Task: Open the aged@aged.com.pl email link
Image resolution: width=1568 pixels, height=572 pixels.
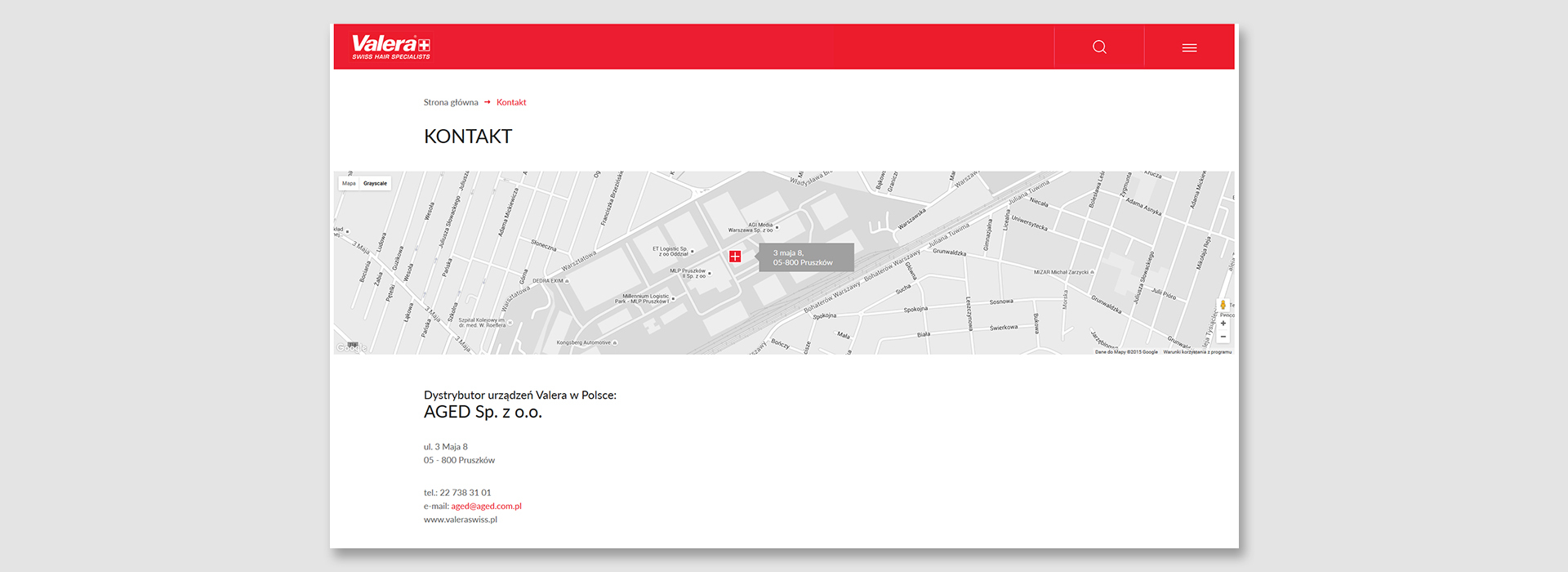Action: tap(486, 506)
